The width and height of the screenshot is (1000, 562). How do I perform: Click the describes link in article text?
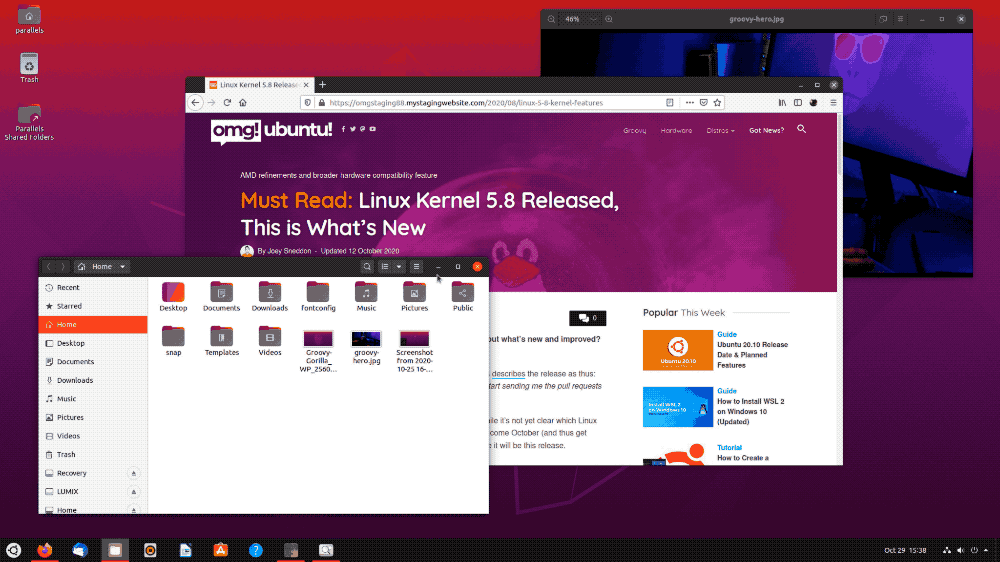point(508,374)
